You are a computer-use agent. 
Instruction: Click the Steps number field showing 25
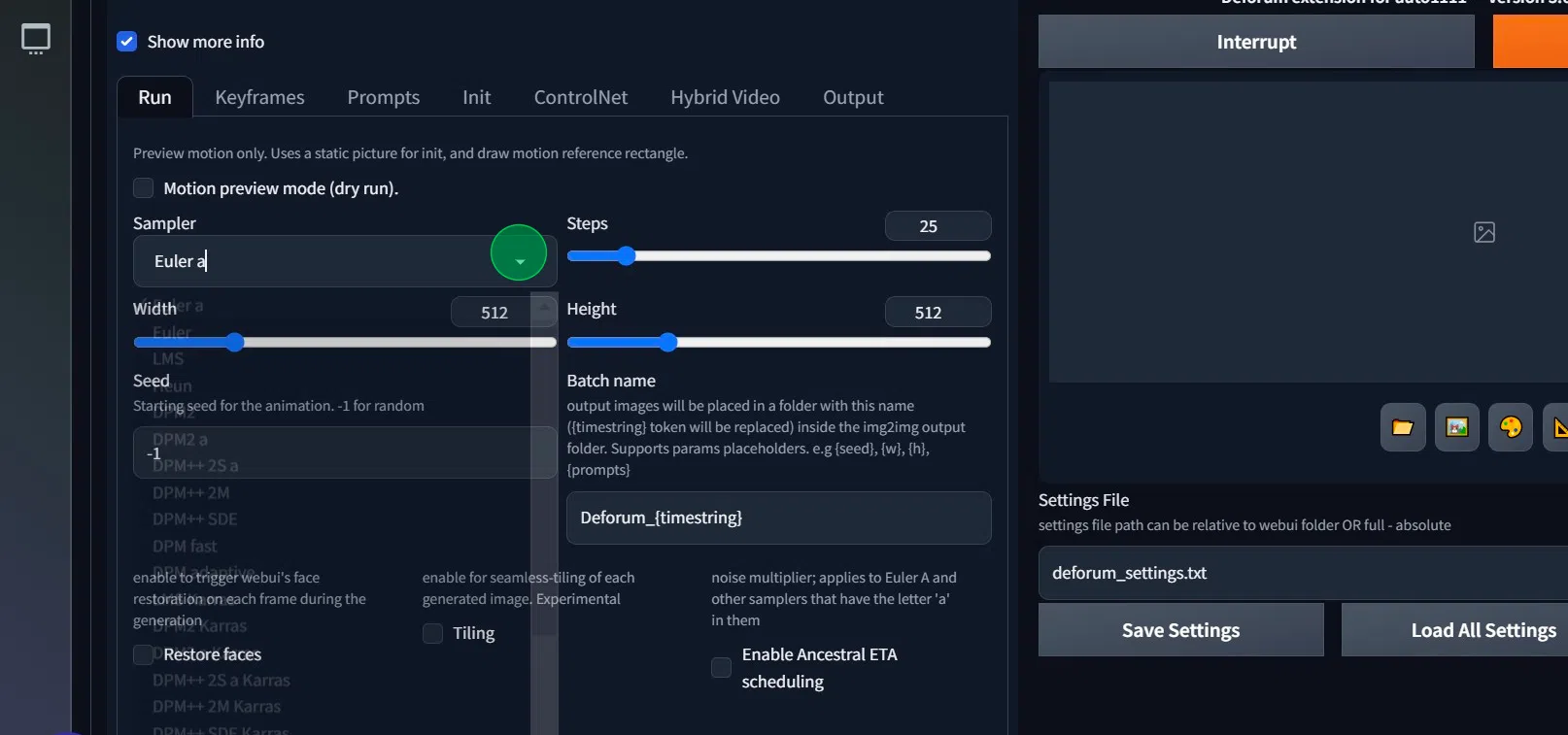[937, 226]
